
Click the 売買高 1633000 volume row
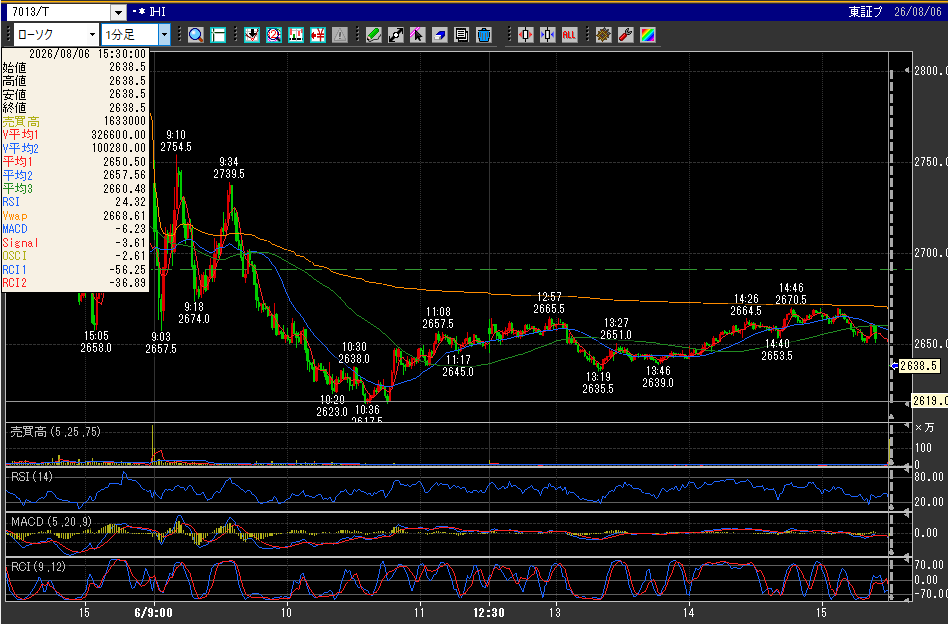(x=75, y=121)
